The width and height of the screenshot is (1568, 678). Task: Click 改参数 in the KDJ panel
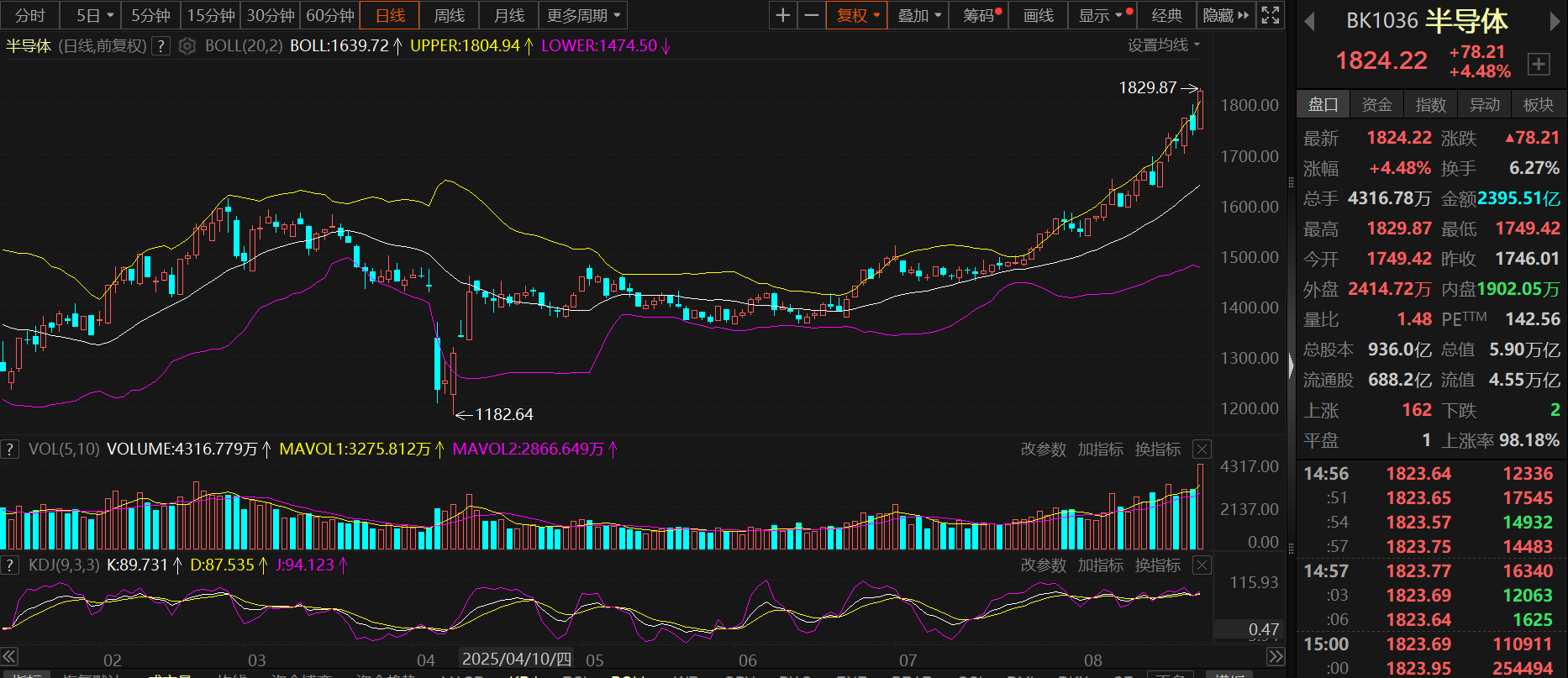[1043, 565]
